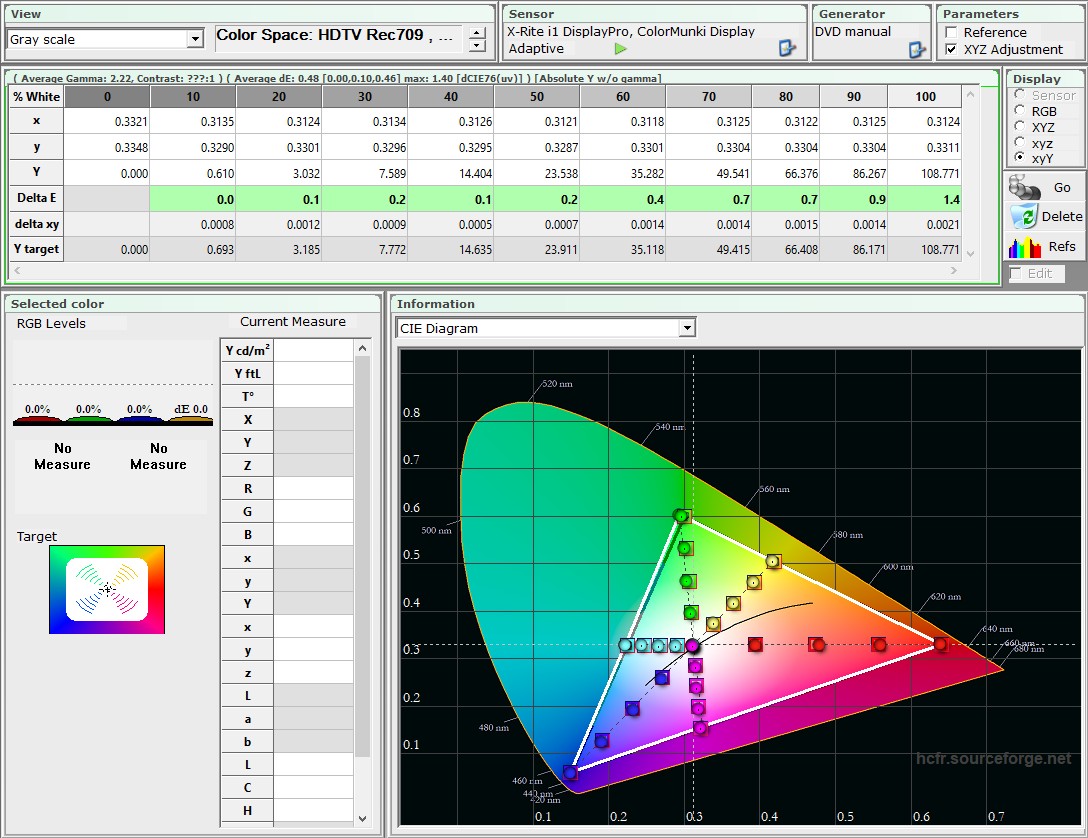Click the Go measurement camera icon
This screenshot has width=1088, height=838.
(1024, 187)
